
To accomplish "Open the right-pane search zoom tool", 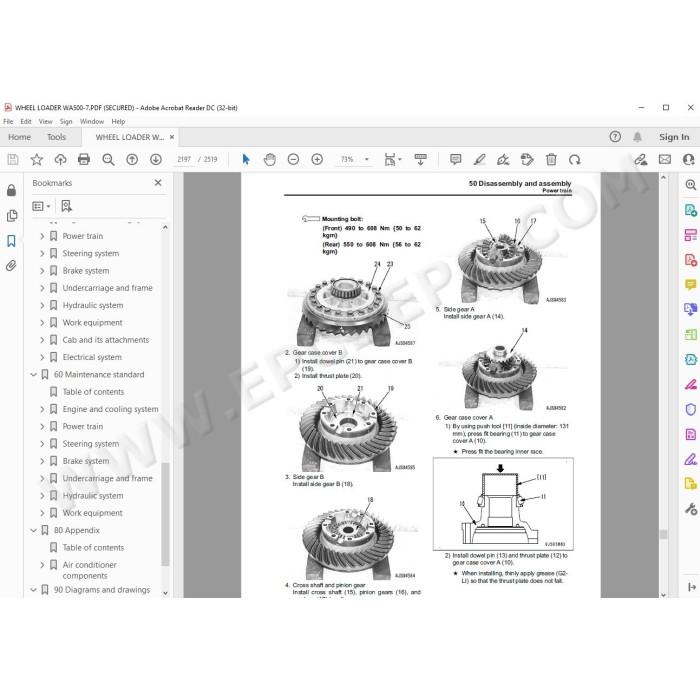I will [x=691, y=185].
